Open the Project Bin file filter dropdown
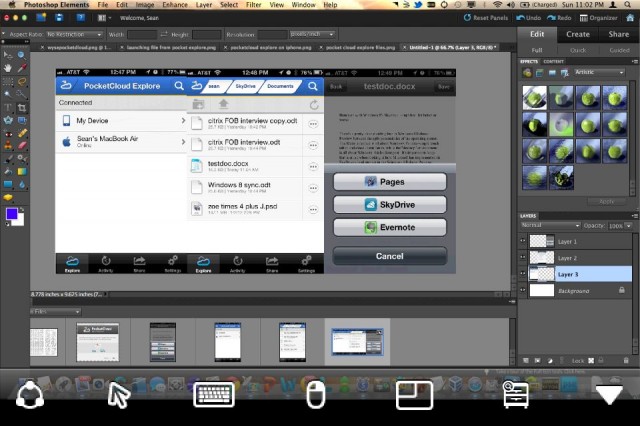The height and width of the screenshot is (426, 640). 56,312
